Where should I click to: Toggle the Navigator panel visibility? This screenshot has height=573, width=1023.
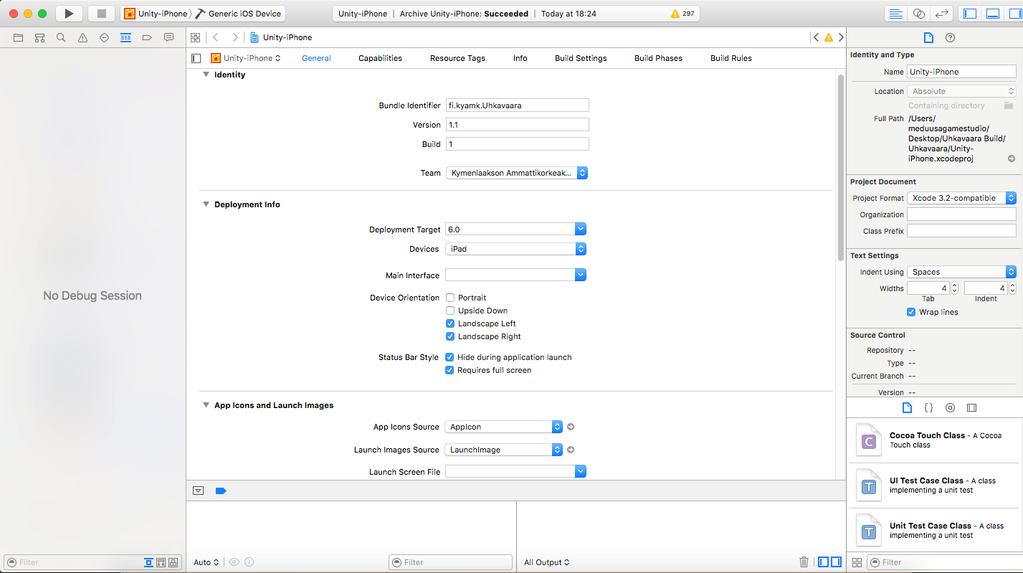tap(970, 14)
